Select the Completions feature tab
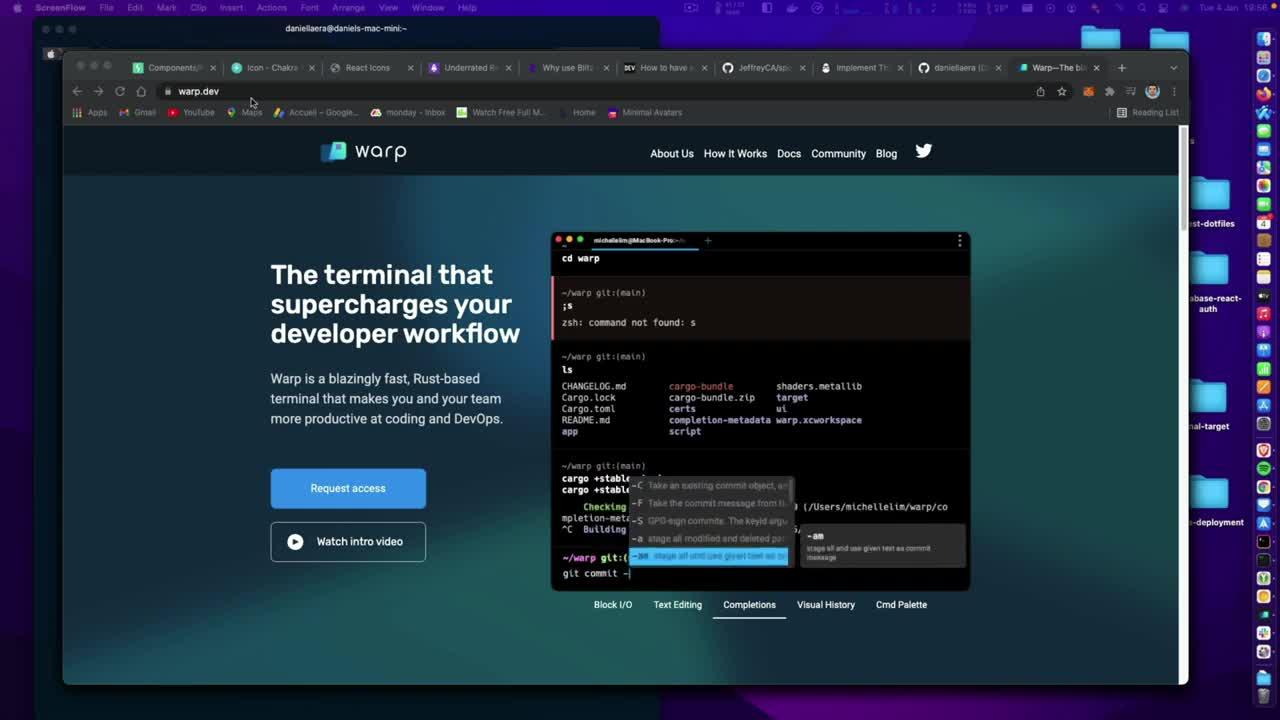The image size is (1280, 720). (749, 604)
